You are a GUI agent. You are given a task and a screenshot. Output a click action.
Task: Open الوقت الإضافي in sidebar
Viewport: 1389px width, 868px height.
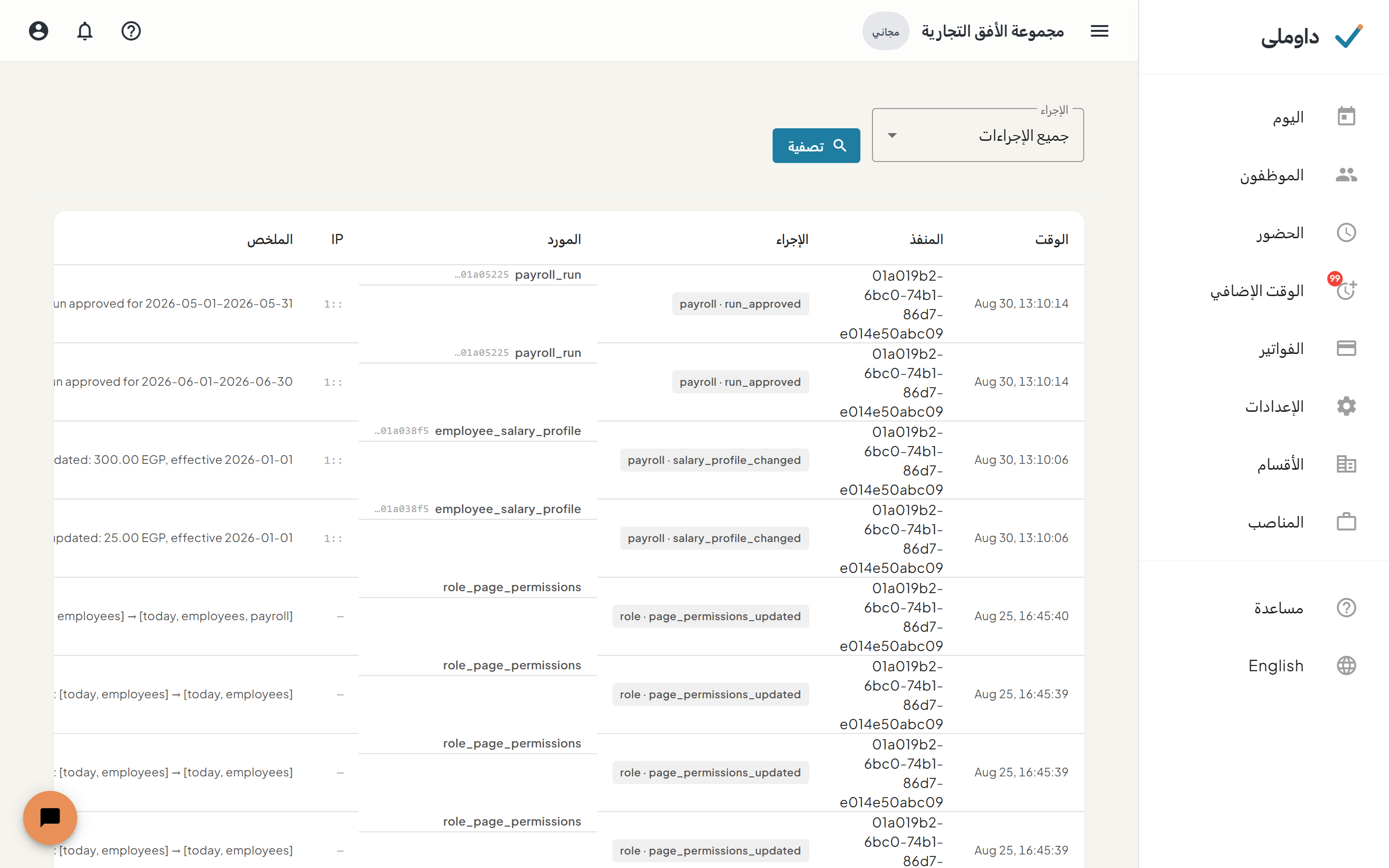(1264, 290)
